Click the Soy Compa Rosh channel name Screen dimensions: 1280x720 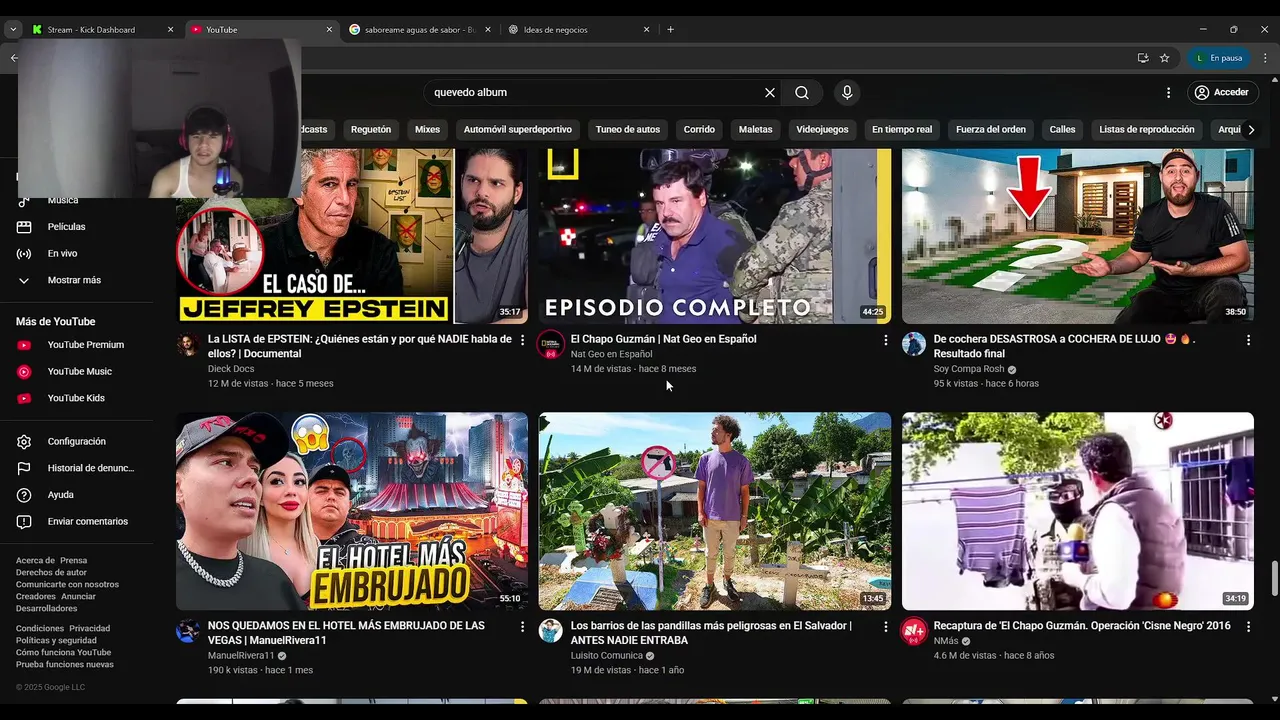pyautogui.click(x=969, y=369)
